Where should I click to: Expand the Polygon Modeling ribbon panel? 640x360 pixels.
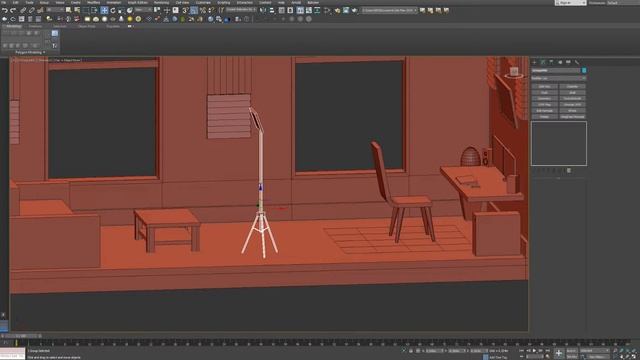click(30, 52)
